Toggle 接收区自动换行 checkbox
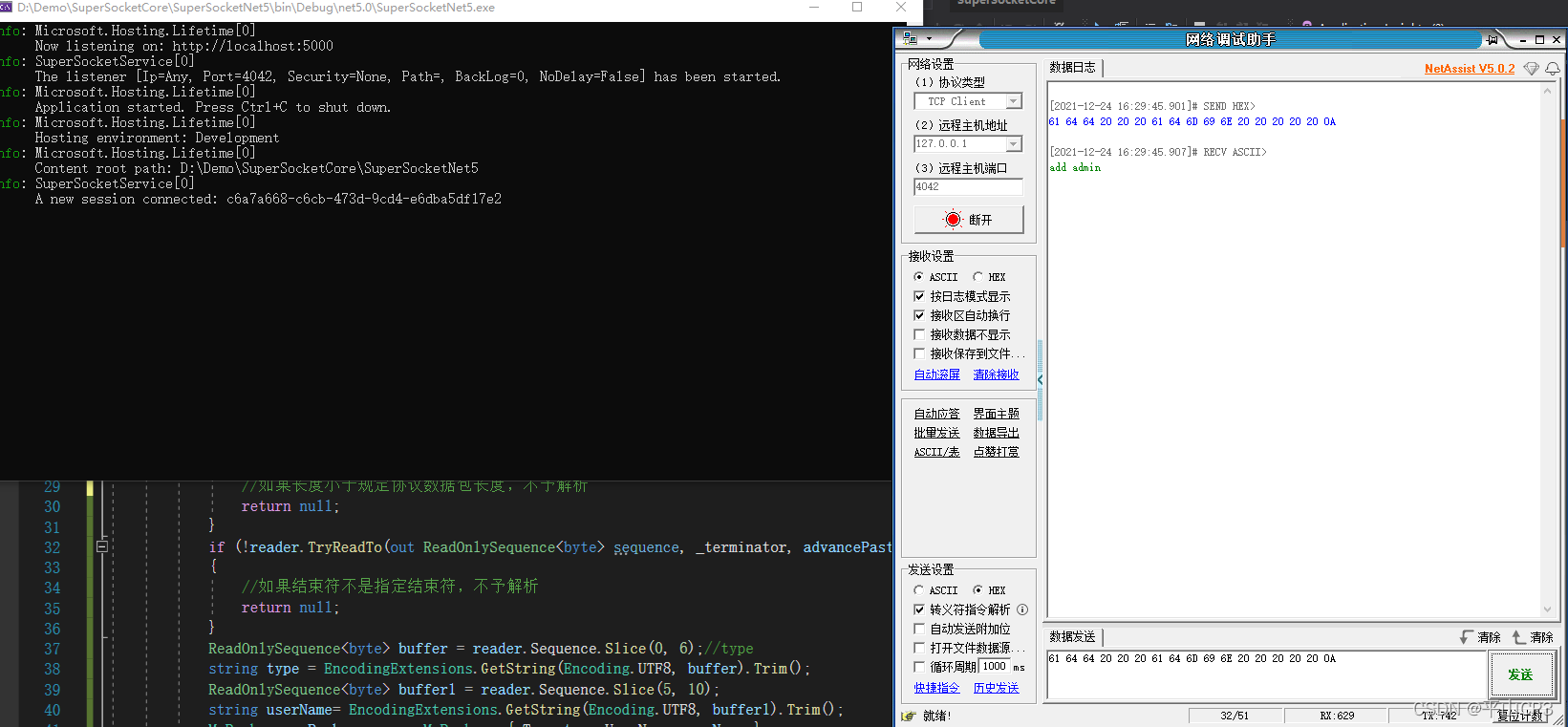This screenshot has width=1568, height=727. tap(919, 315)
